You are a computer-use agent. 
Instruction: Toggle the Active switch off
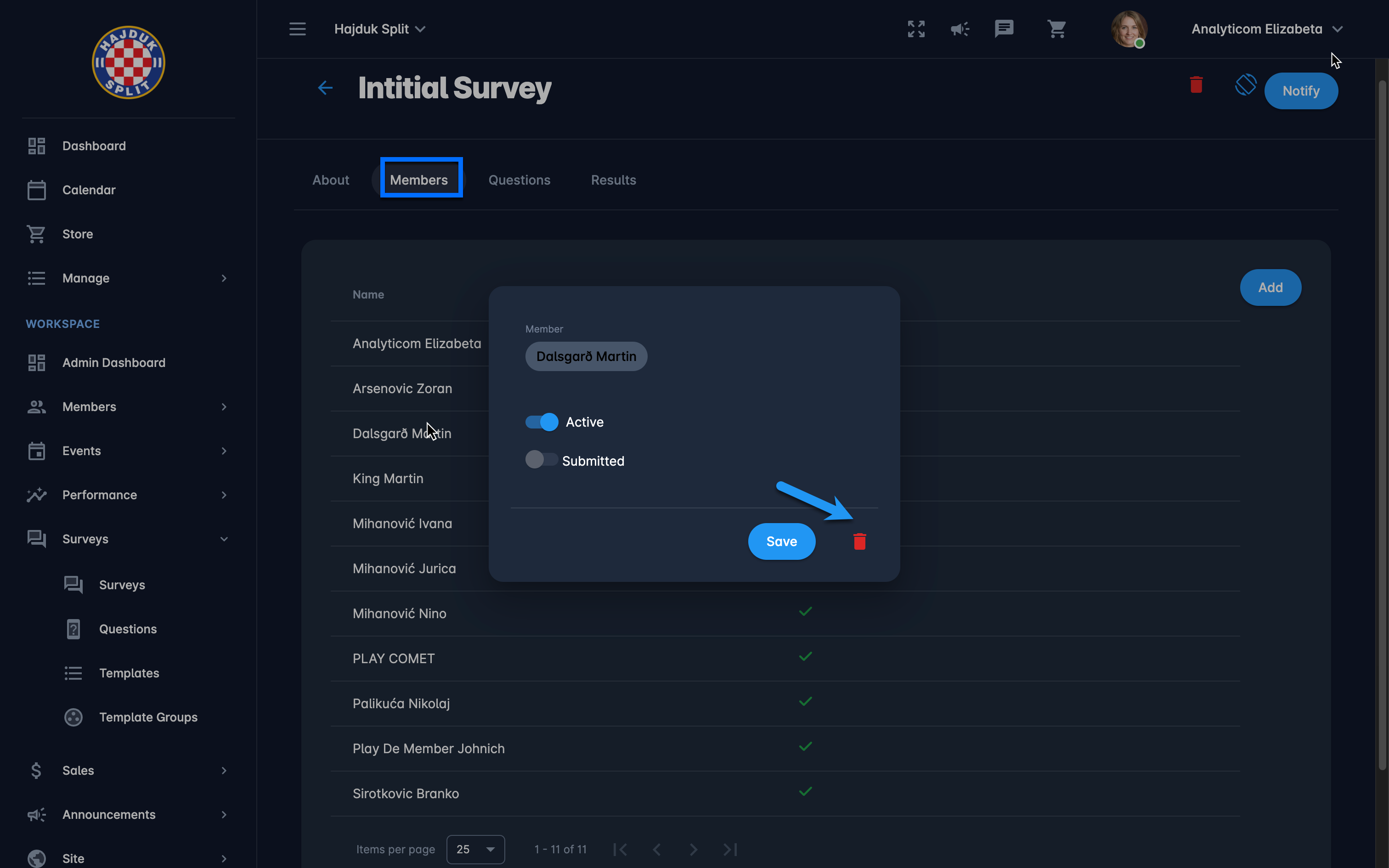click(x=541, y=422)
